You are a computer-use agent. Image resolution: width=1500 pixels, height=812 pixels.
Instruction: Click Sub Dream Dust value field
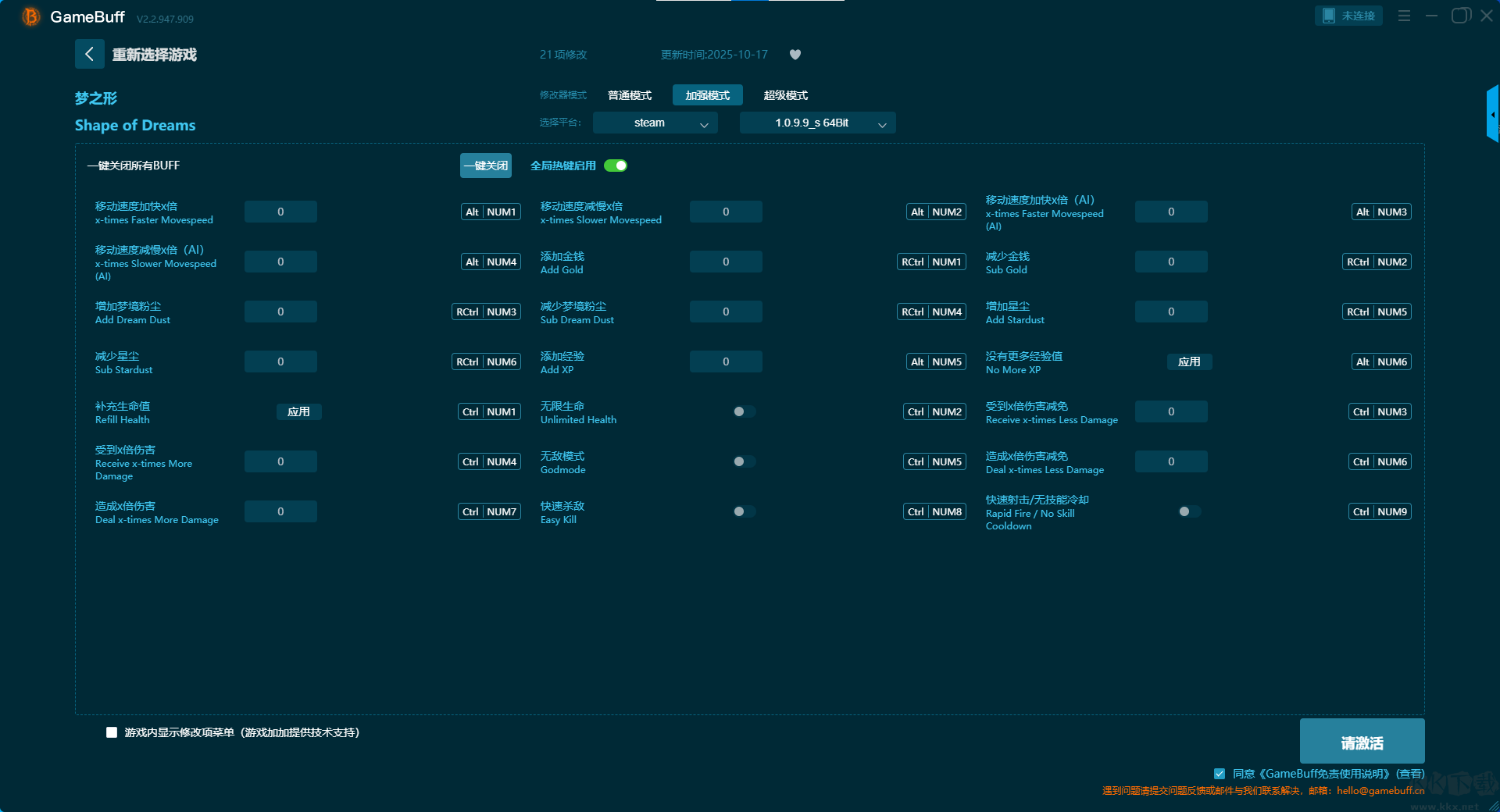click(726, 312)
